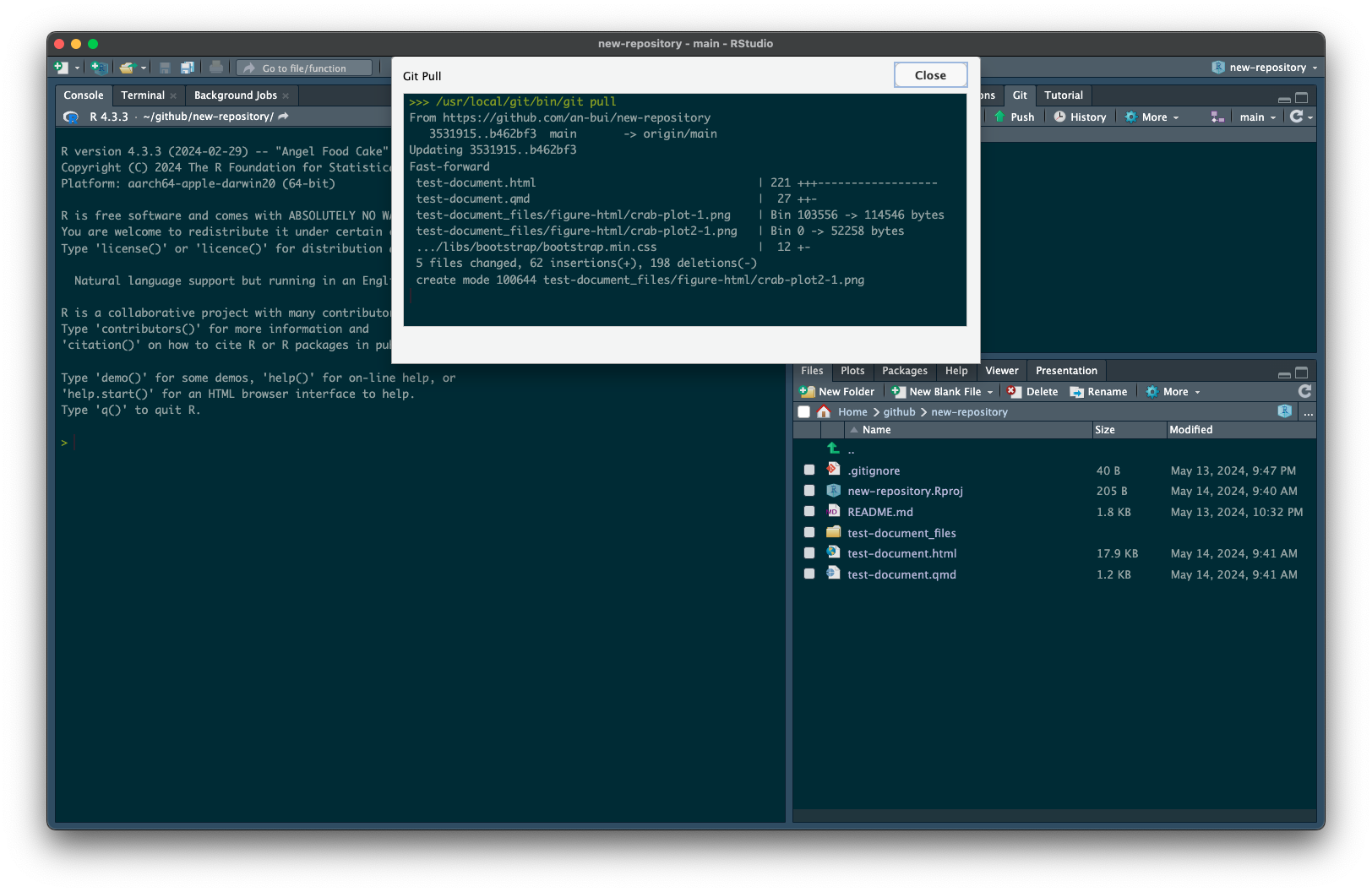The image size is (1372, 892).
Task: Expand the New Blank File dropdown
Action: (x=990, y=392)
